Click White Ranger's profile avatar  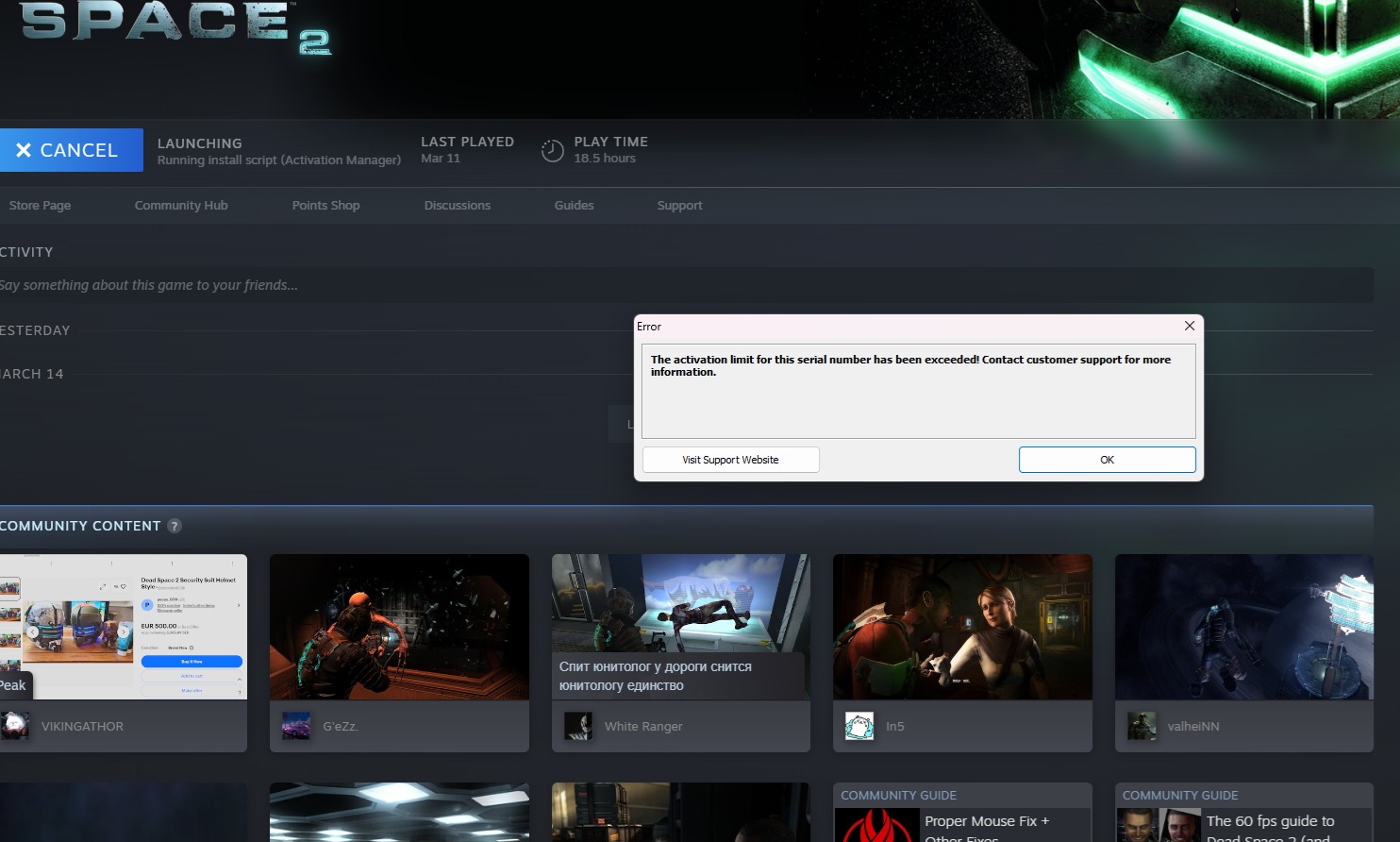[577, 726]
